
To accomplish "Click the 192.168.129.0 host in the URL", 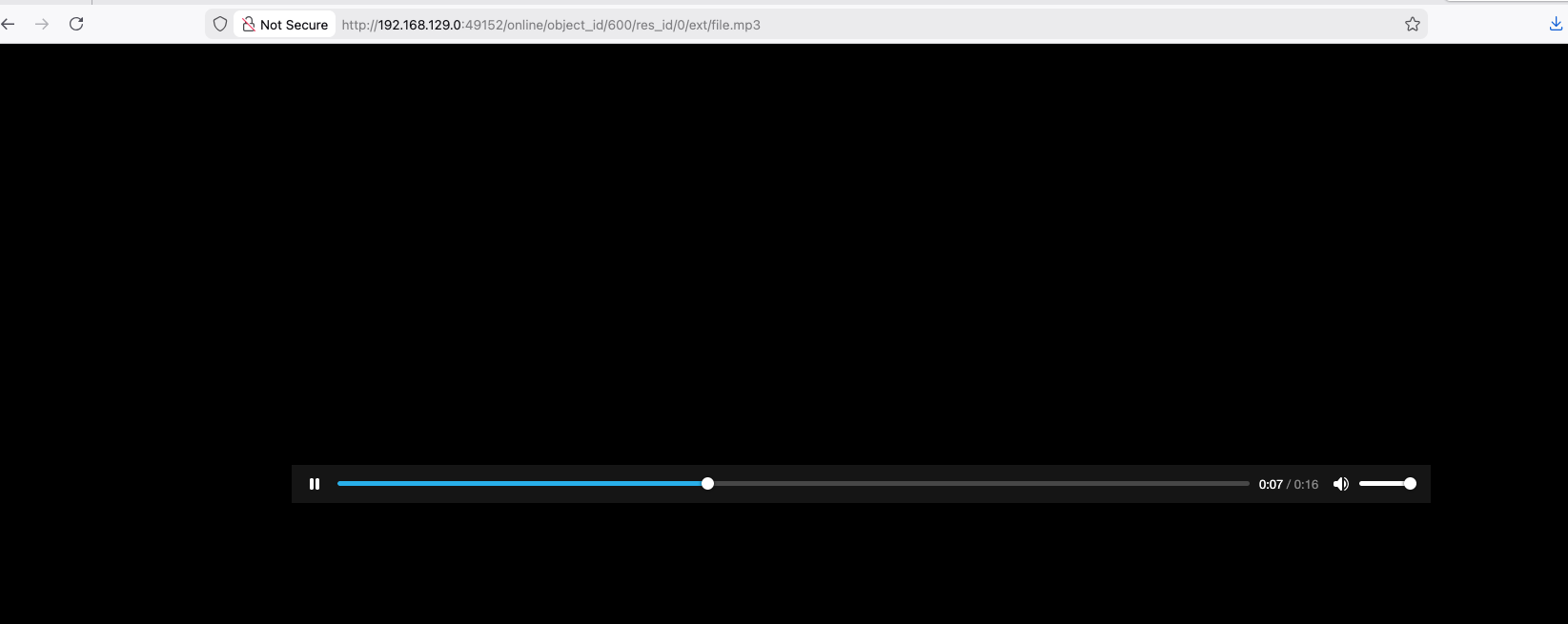I will click(x=419, y=25).
